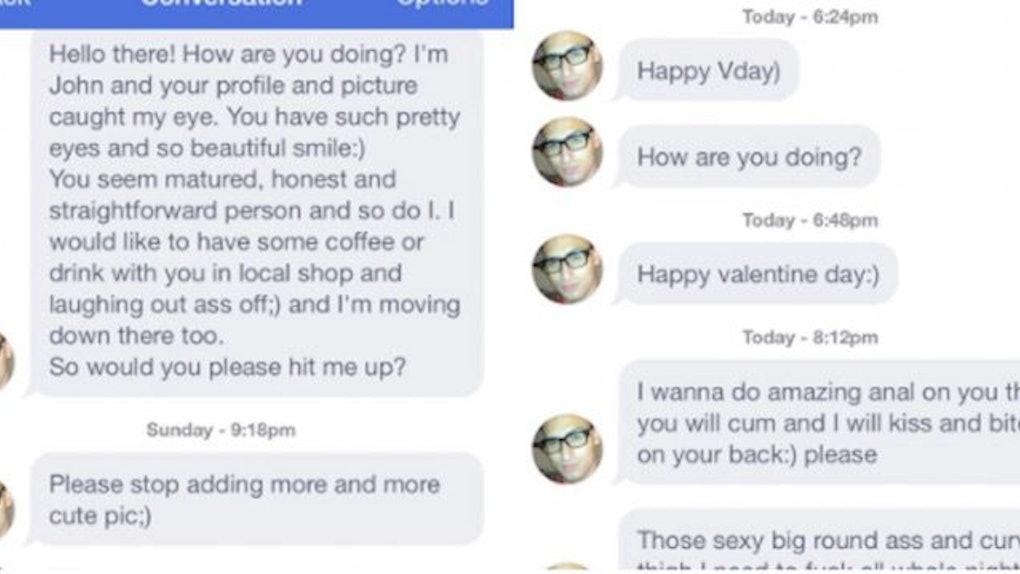Viewport: 1020px width, 574px height.
Task: Select partial avatar beside 'Please stop adding' message
Action: [x=7, y=511]
